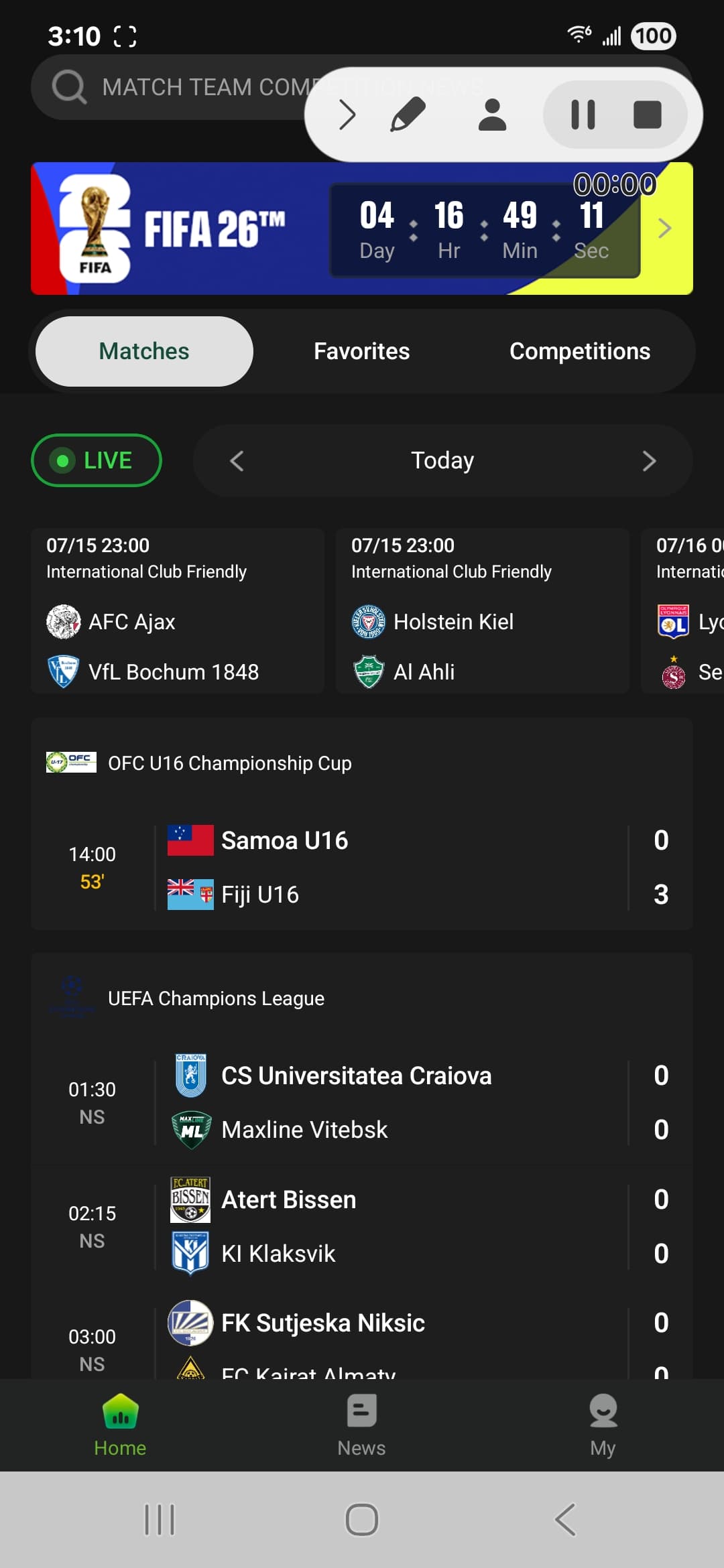724x1568 pixels.
Task: Open Samoa U16 vs Fiji U16 match
Action: click(x=362, y=867)
